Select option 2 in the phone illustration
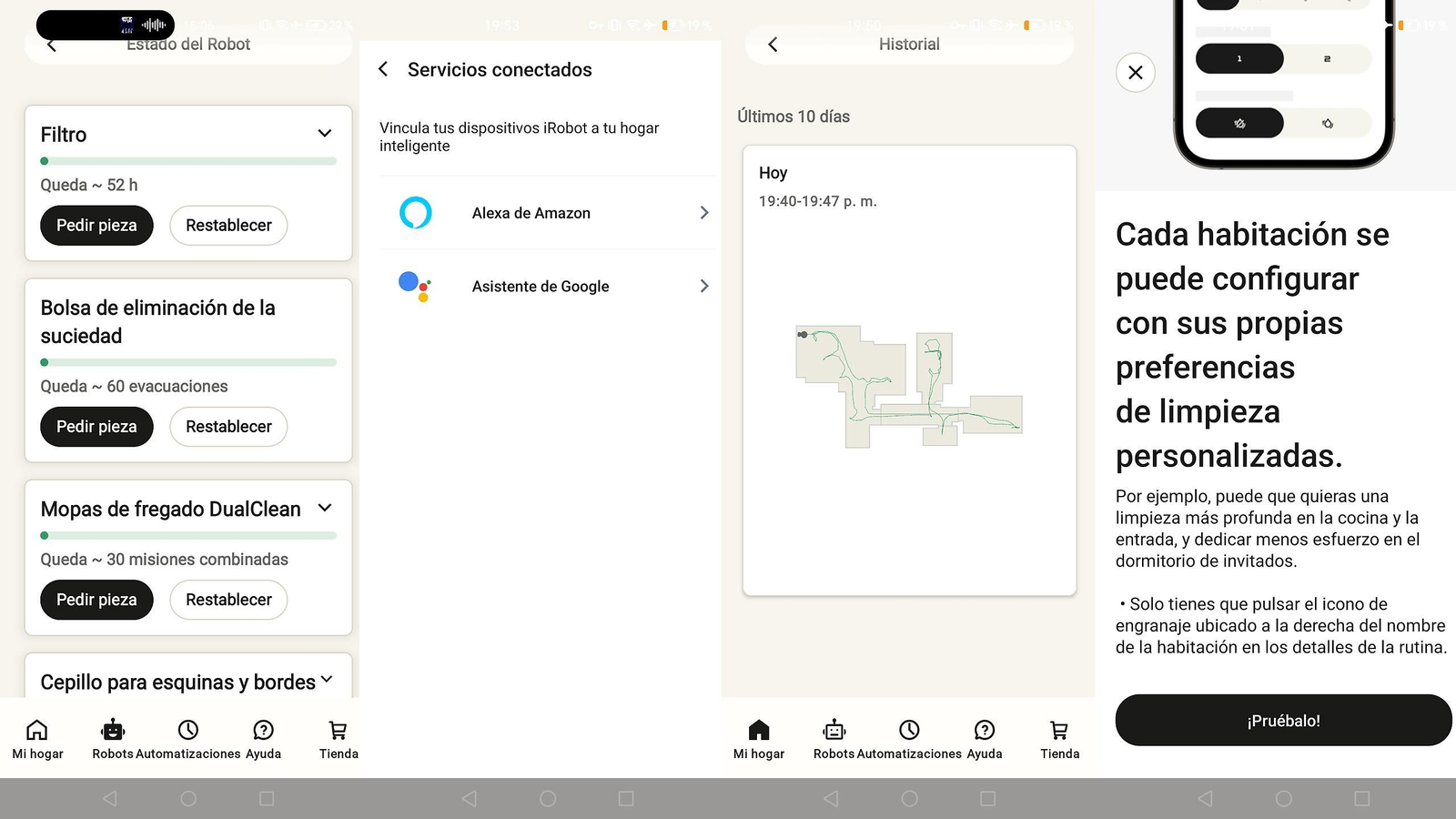1456x819 pixels. click(1328, 58)
